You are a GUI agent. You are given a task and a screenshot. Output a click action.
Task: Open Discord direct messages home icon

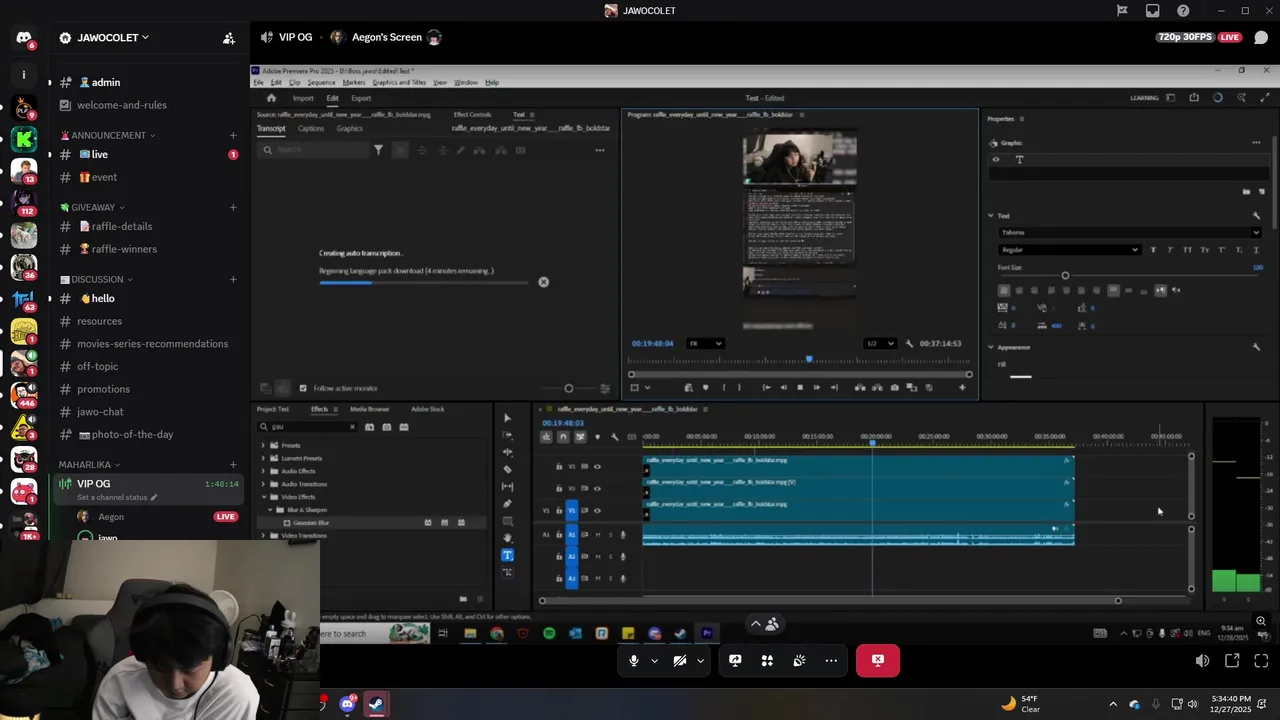click(24, 38)
